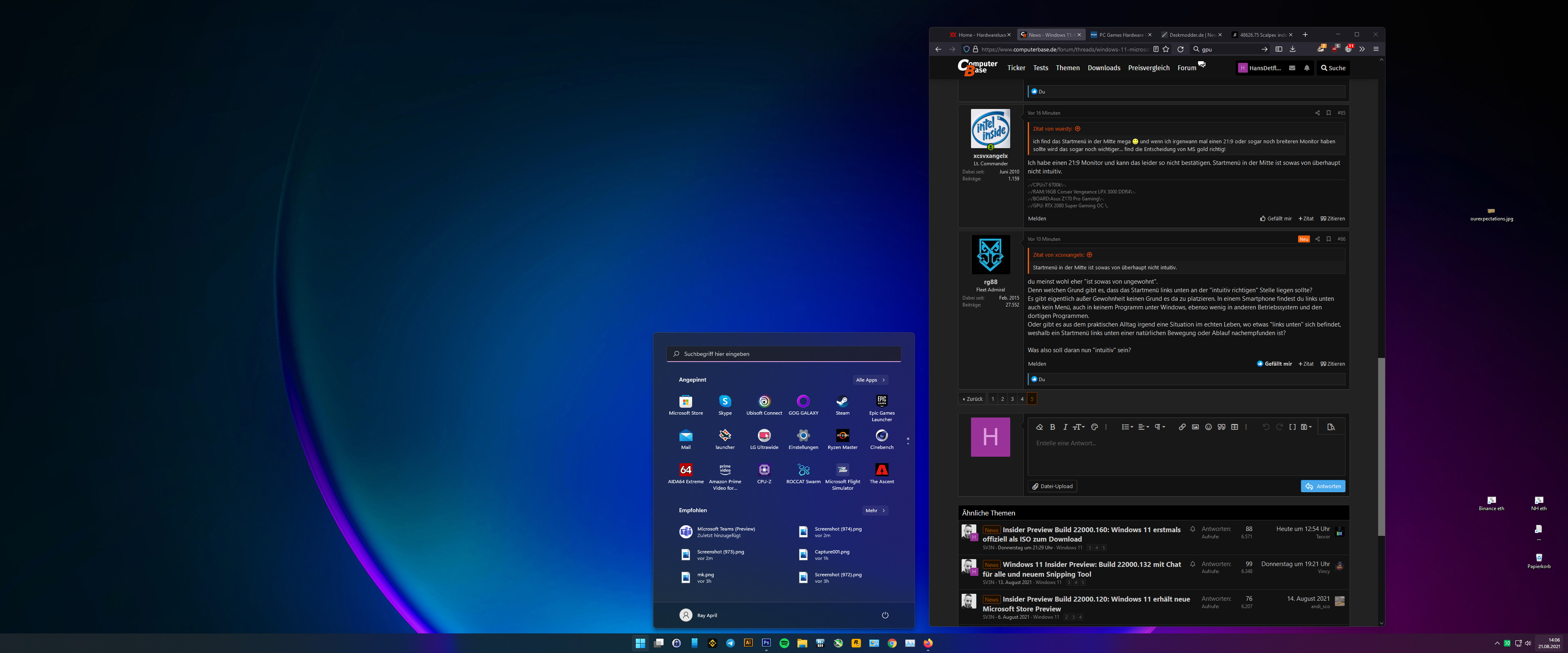Launch GOG GALAXY from Start menu
1568x653 pixels.
point(803,402)
